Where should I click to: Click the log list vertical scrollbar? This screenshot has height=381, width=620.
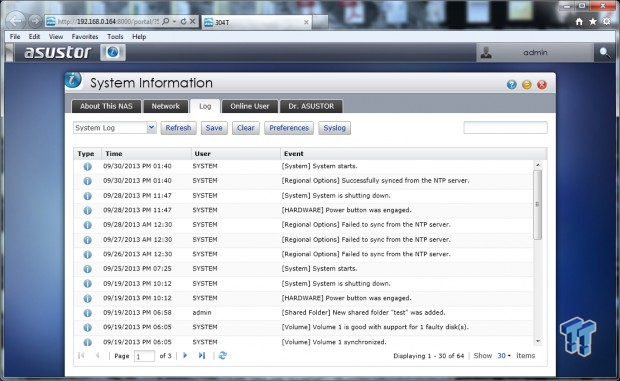(537, 253)
